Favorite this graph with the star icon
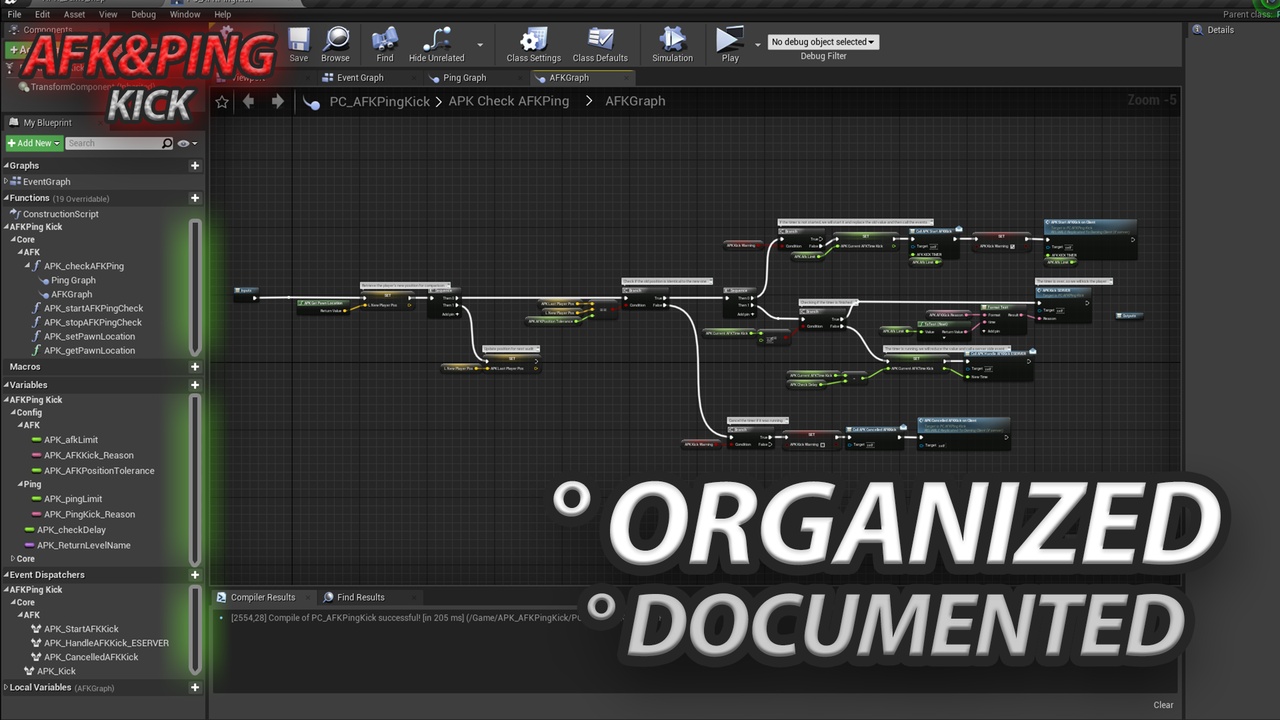The height and width of the screenshot is (720, 1280). [222, 101]
